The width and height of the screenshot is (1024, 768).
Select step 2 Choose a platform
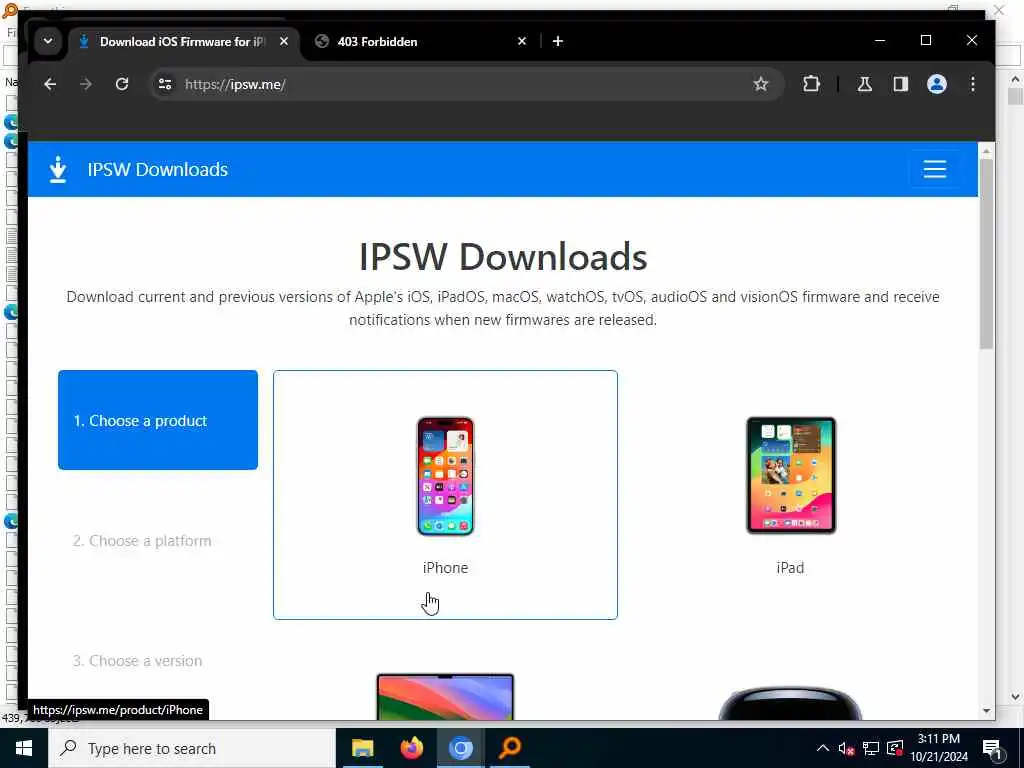click(x=142, y=541)
